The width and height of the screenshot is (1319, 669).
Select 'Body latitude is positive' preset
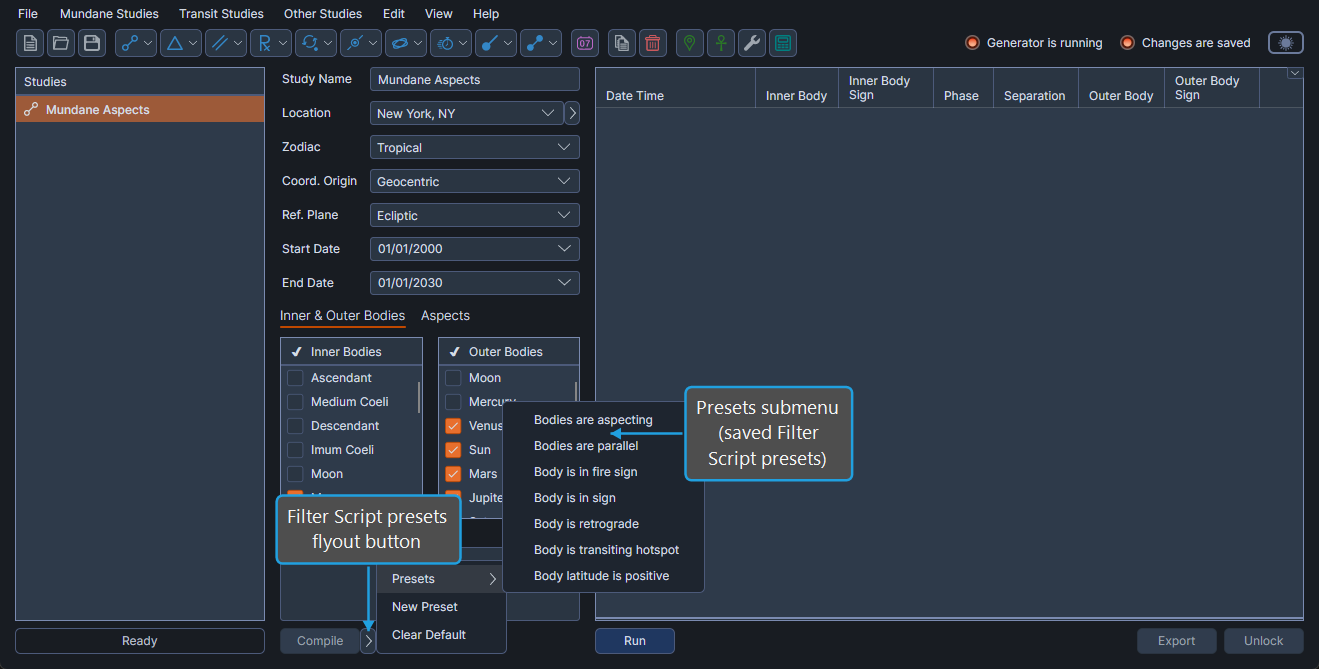604,576
